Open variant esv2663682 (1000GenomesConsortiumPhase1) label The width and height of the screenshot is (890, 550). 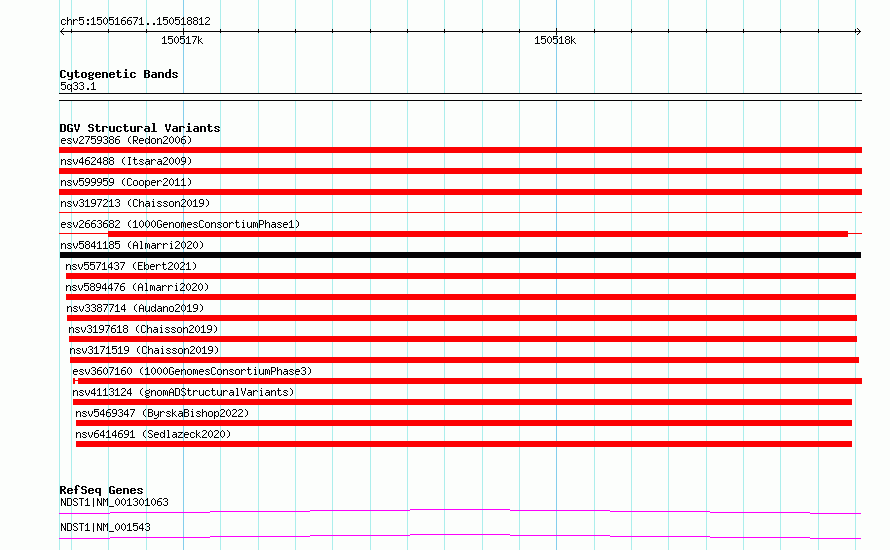(x=180, y=224)
